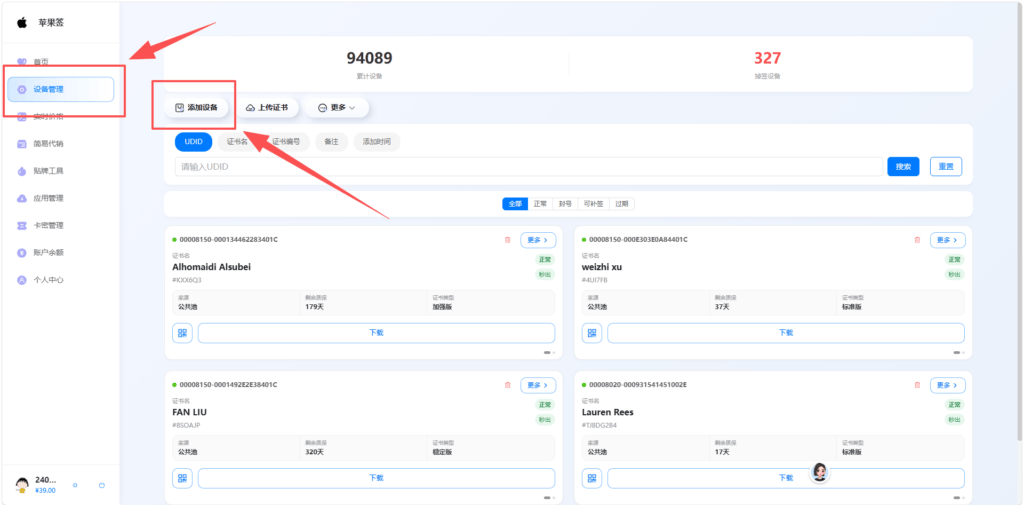
Task: Click the floating assistant avatar icon
Action: (x=820, y=472)
